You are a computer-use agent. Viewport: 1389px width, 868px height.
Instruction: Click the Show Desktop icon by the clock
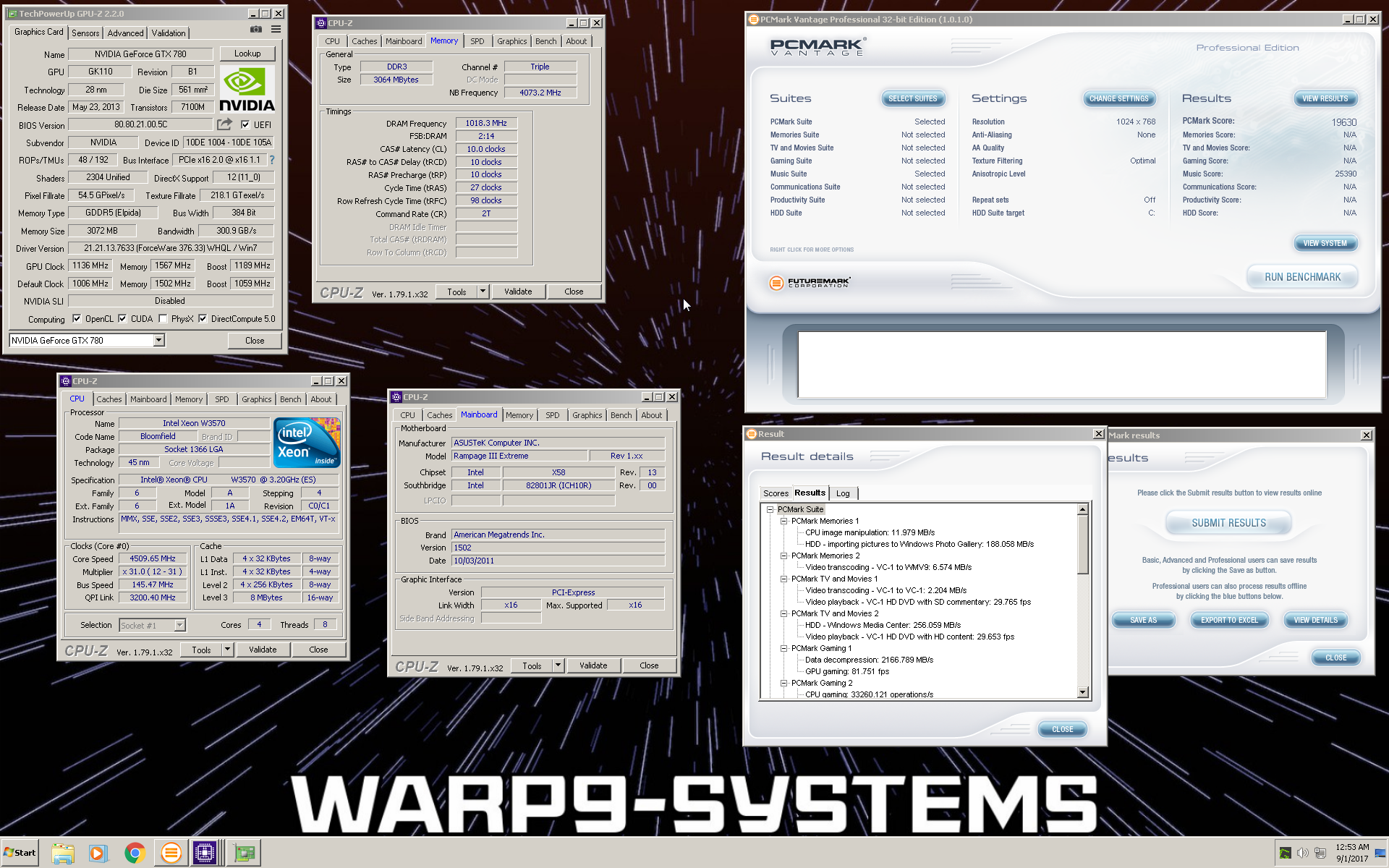[x=1380, y=853]
